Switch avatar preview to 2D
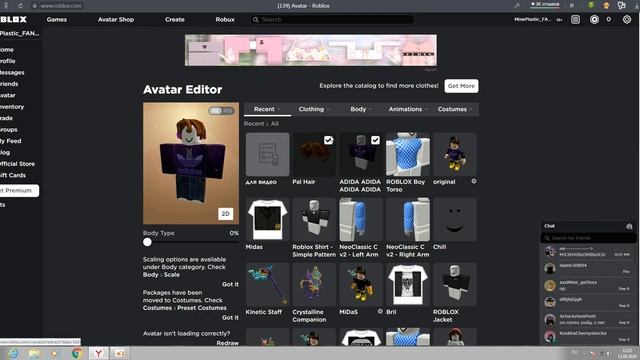This screenshot has height=360, width=640. tap(225, 213)
